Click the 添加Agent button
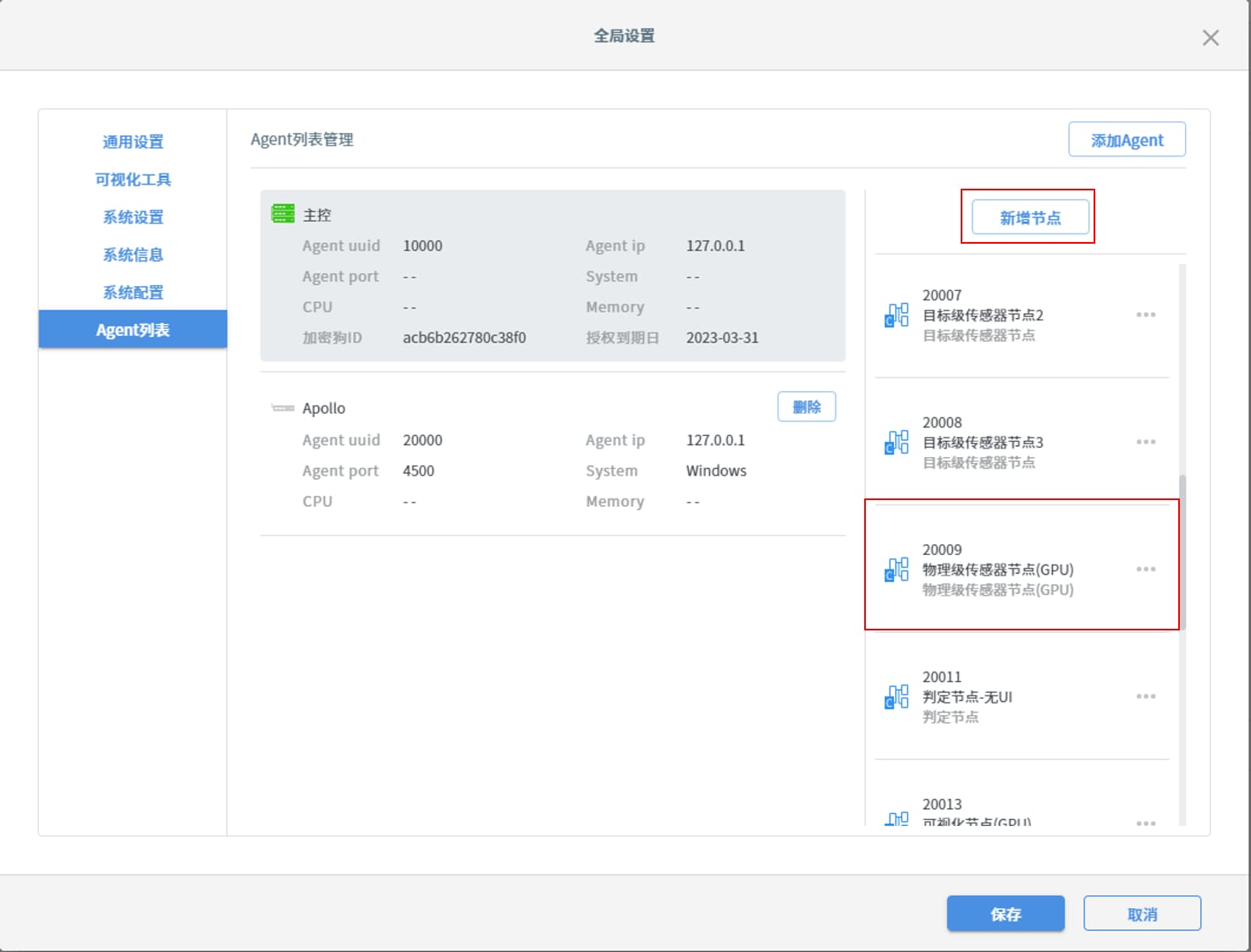1251x952 pixels. pyautogui.click(x=1127, y=140)
